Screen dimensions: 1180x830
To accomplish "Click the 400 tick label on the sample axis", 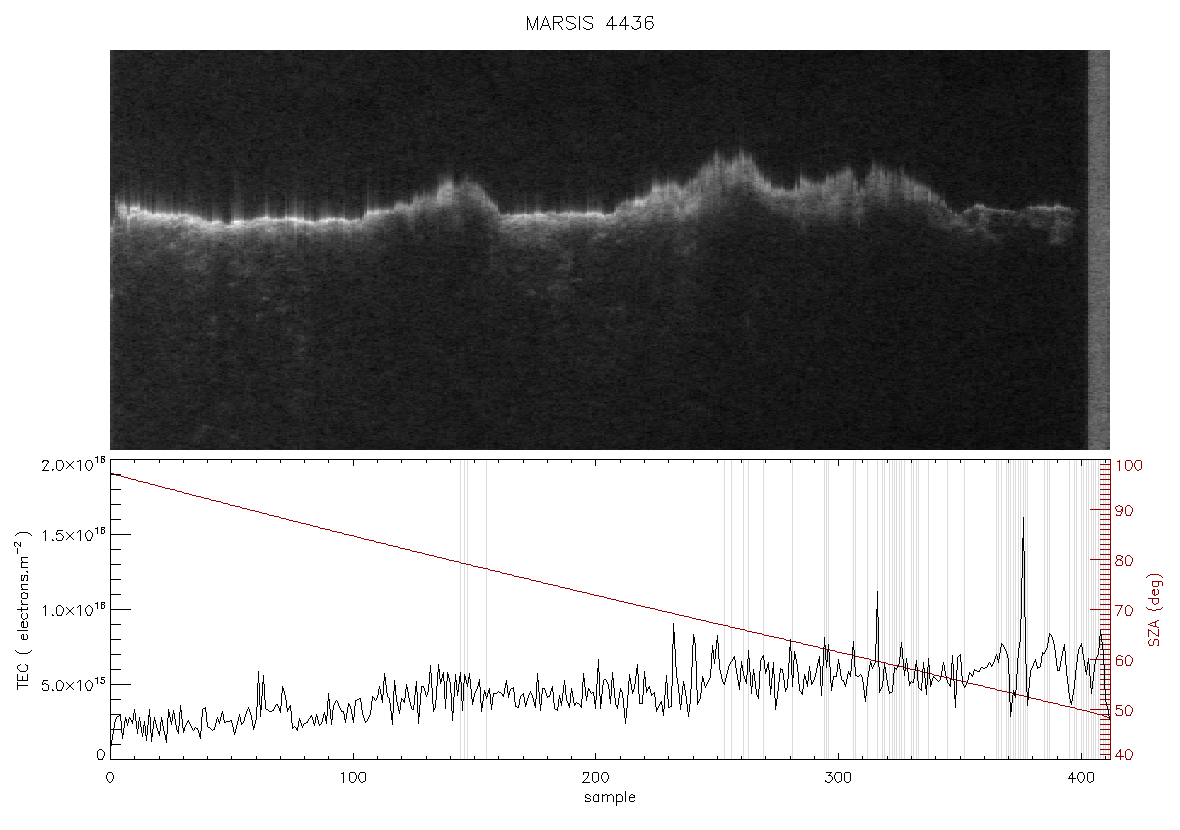I will tap(1081, 777).
